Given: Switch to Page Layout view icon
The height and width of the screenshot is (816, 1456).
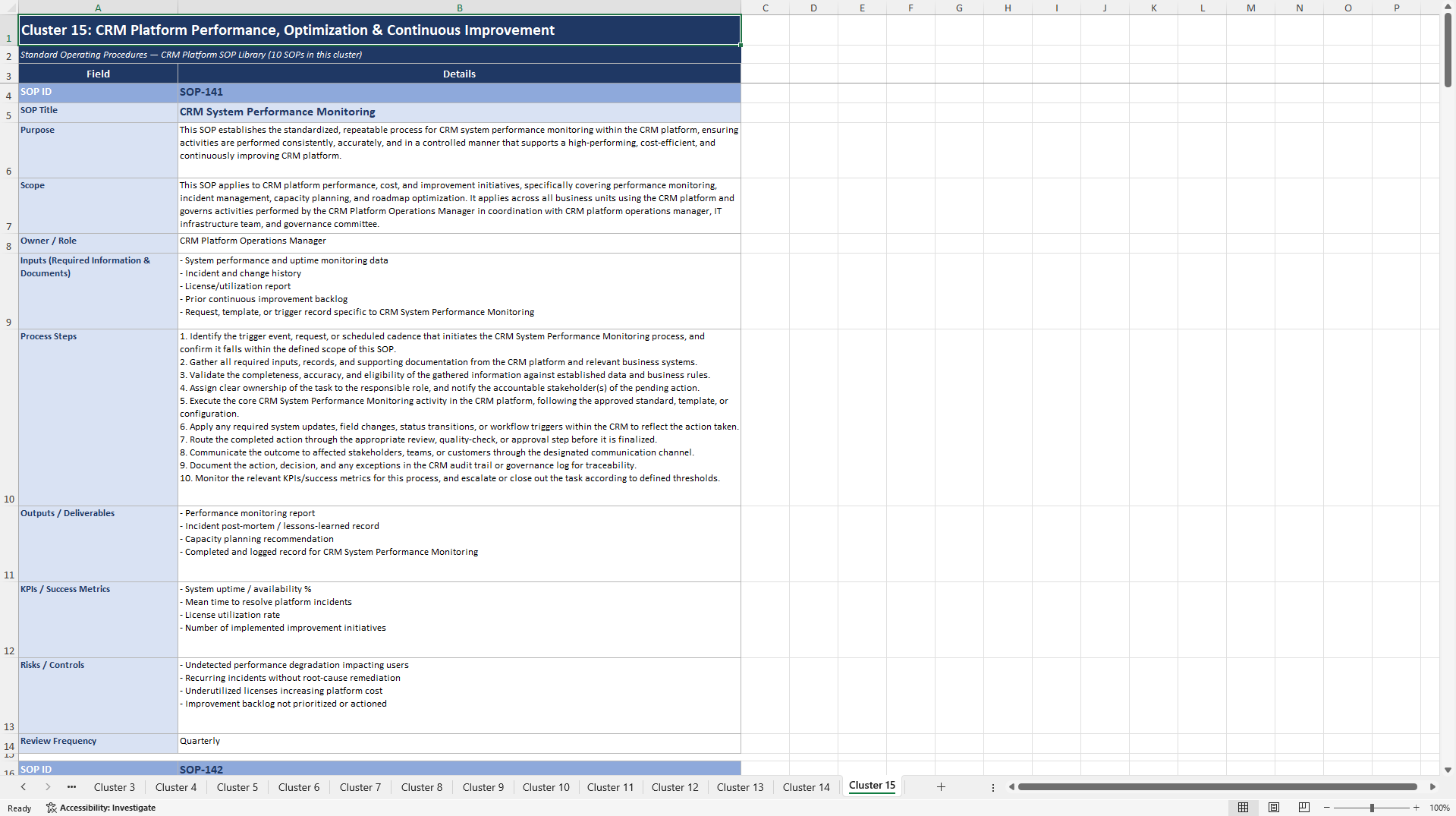Looking at the screenshot, I should click(x=1274, y=808).
